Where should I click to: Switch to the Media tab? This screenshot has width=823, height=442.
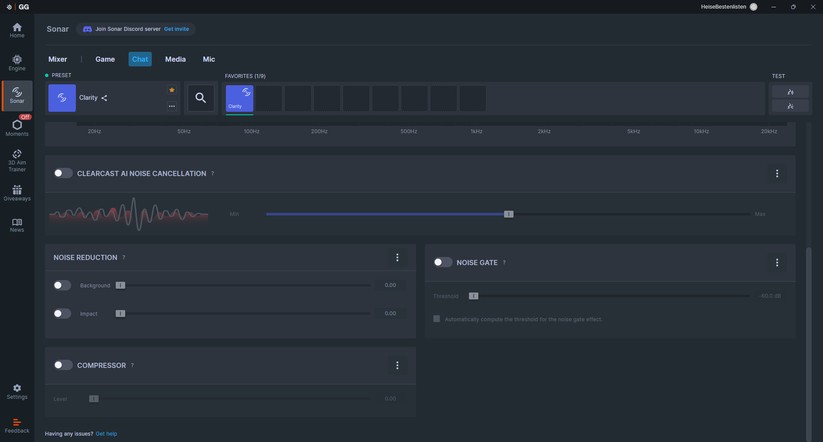pos(175,59)
